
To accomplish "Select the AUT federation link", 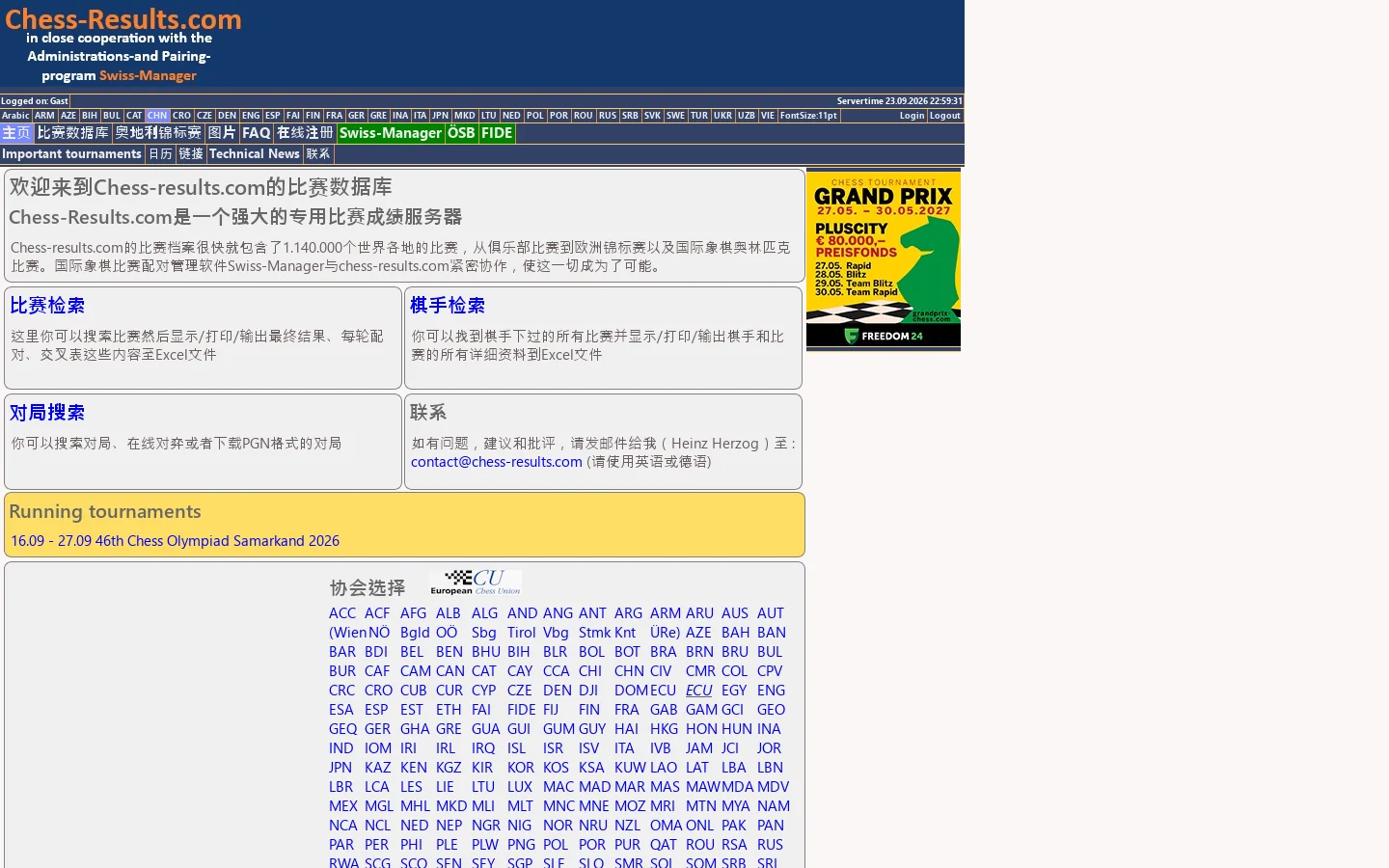I will click(771, 613).
